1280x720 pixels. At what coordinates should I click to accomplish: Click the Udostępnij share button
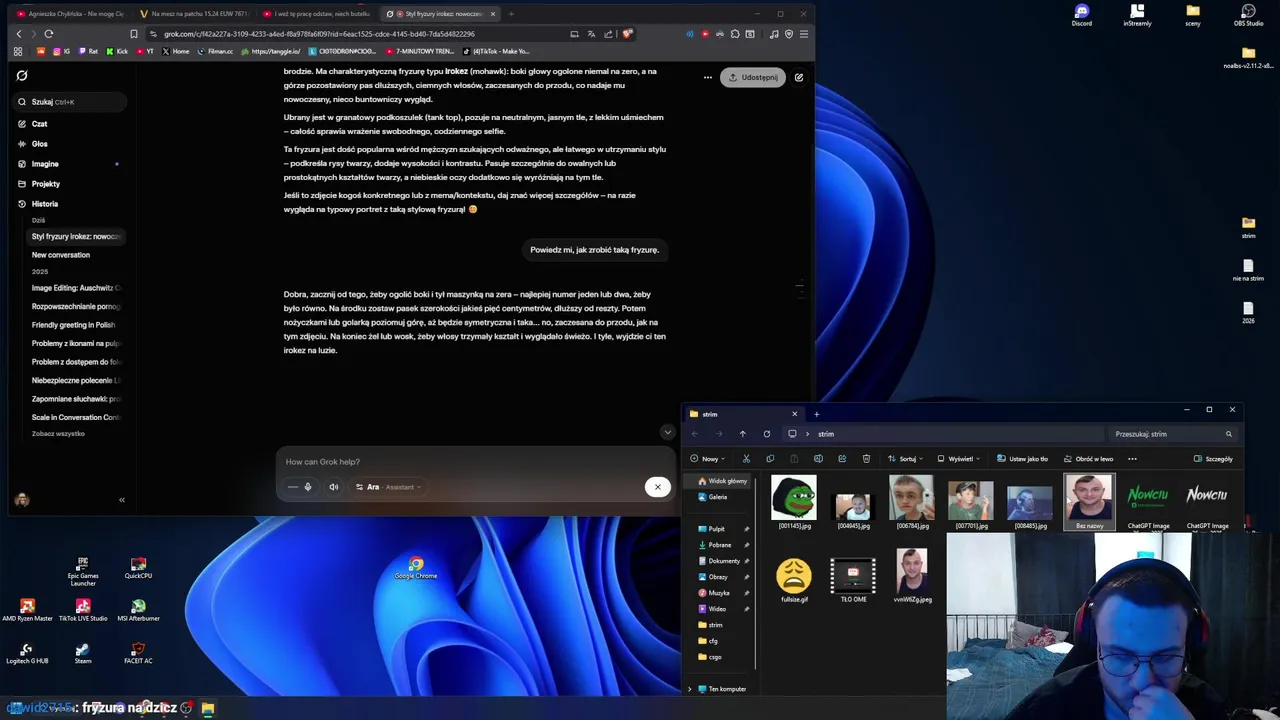(753, 77)
